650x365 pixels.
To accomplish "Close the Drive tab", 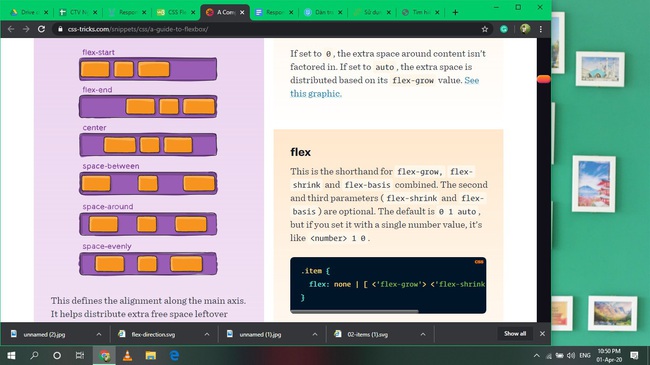I will [x=46, y=12].
